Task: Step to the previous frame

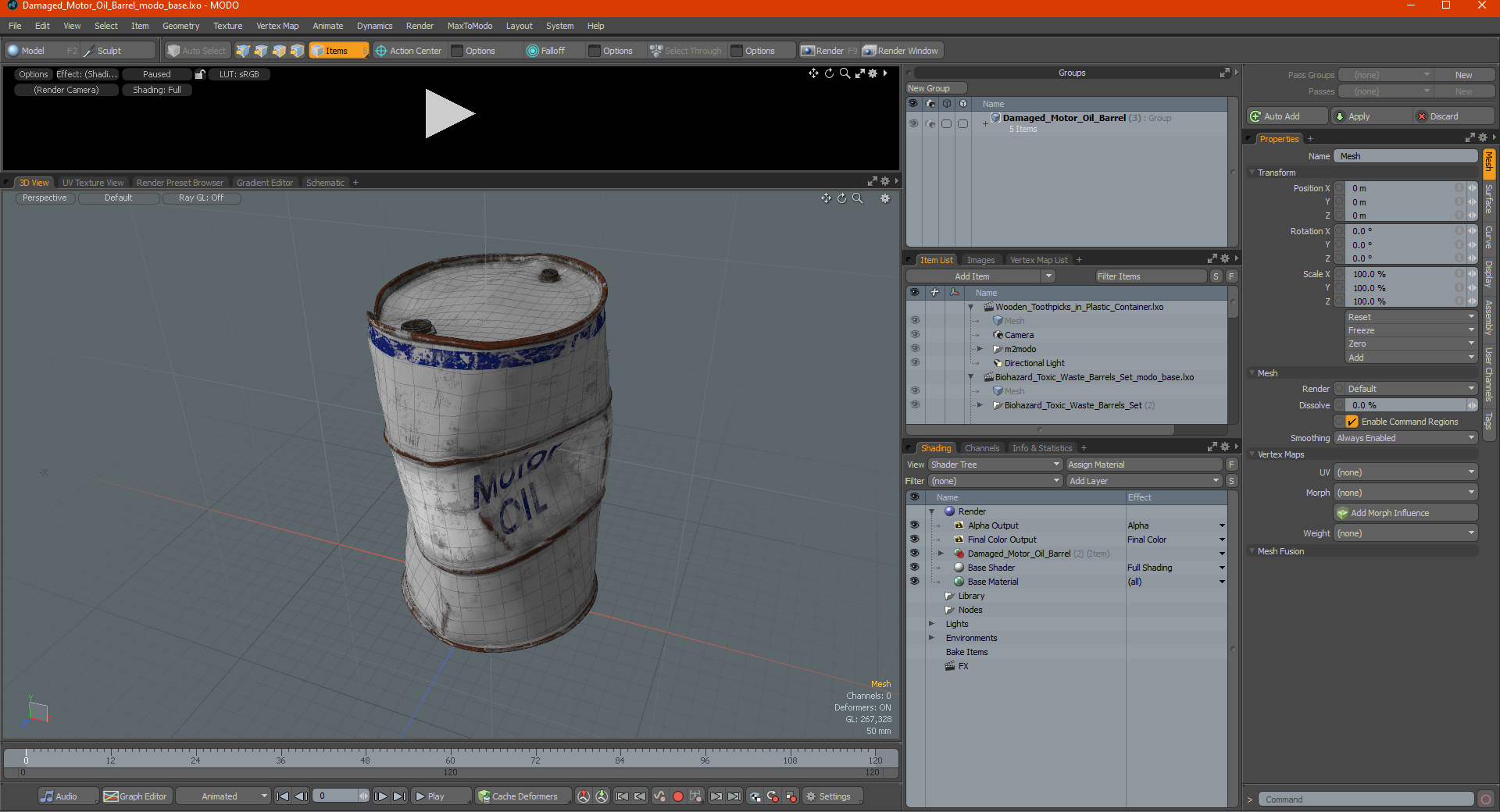Action: (x=301, y=796)
